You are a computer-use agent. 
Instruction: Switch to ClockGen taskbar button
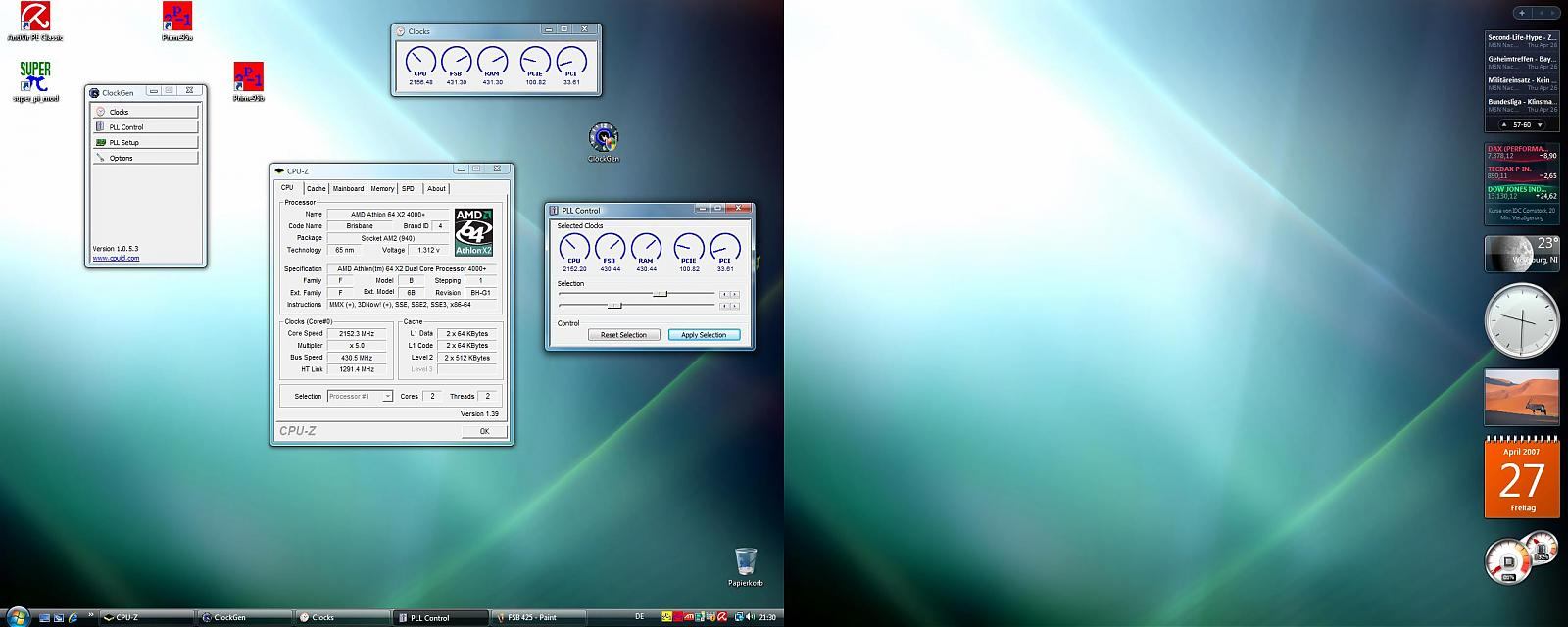coord(245,618)
